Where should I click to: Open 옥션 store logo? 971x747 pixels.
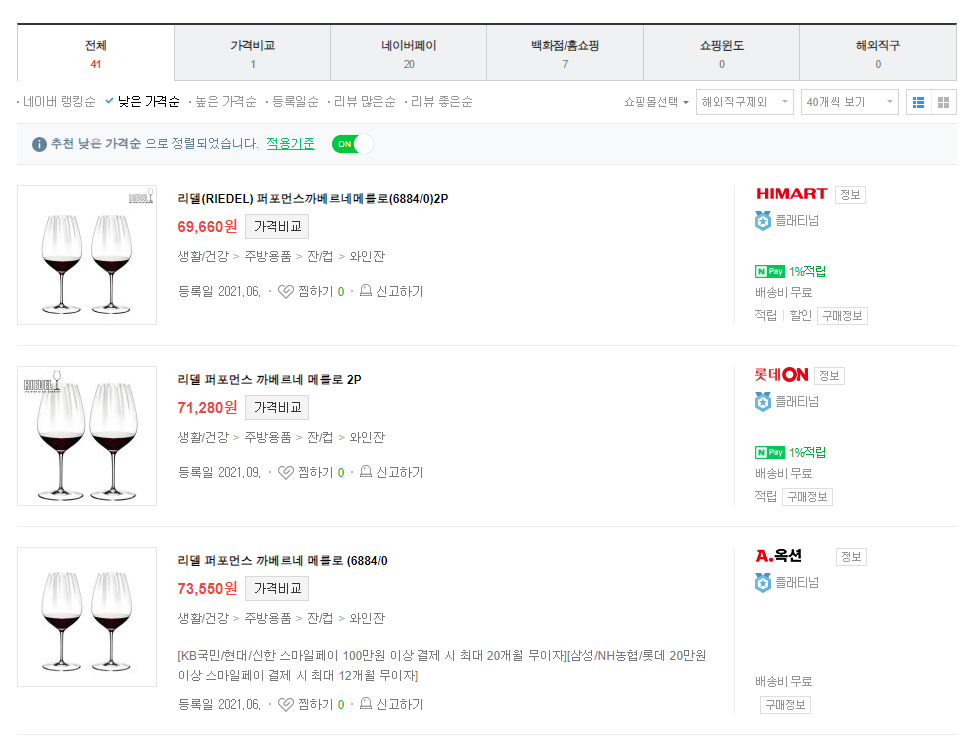pos(778,556)
